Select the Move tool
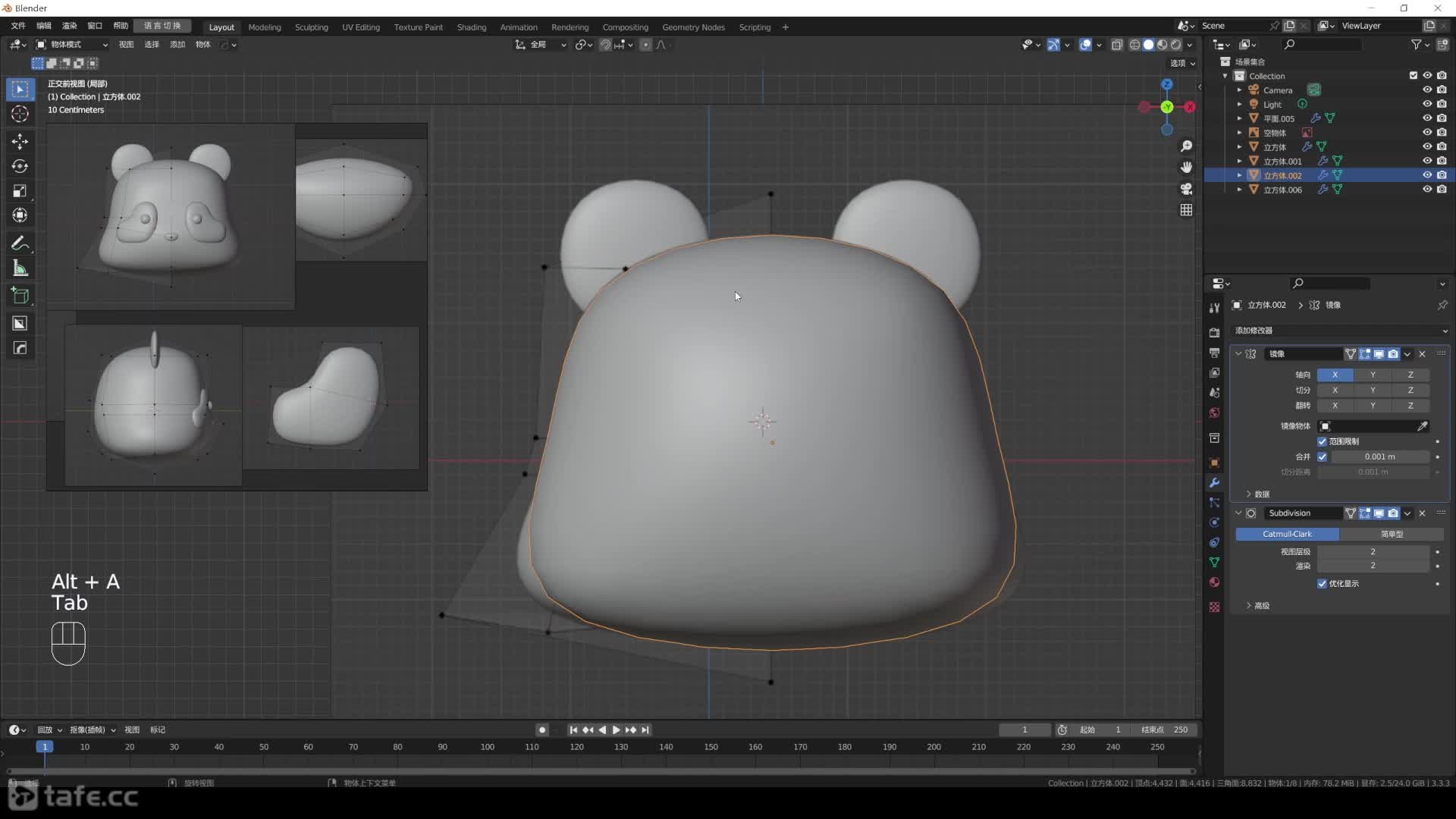 pos(20,142)
